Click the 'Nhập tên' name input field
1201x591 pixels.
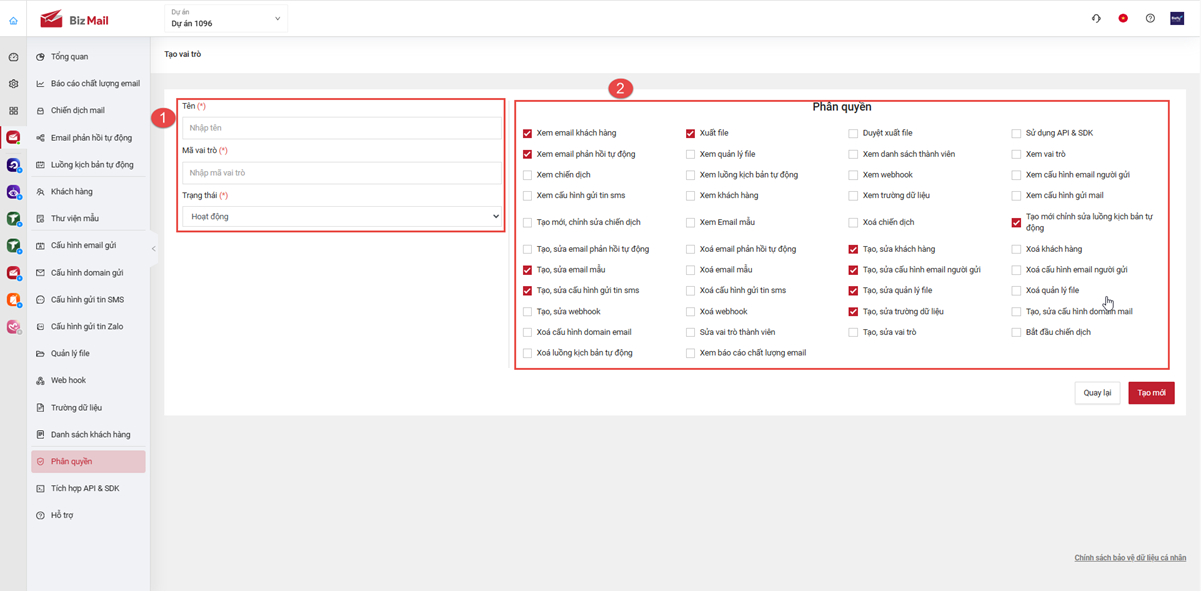[341, 128]
